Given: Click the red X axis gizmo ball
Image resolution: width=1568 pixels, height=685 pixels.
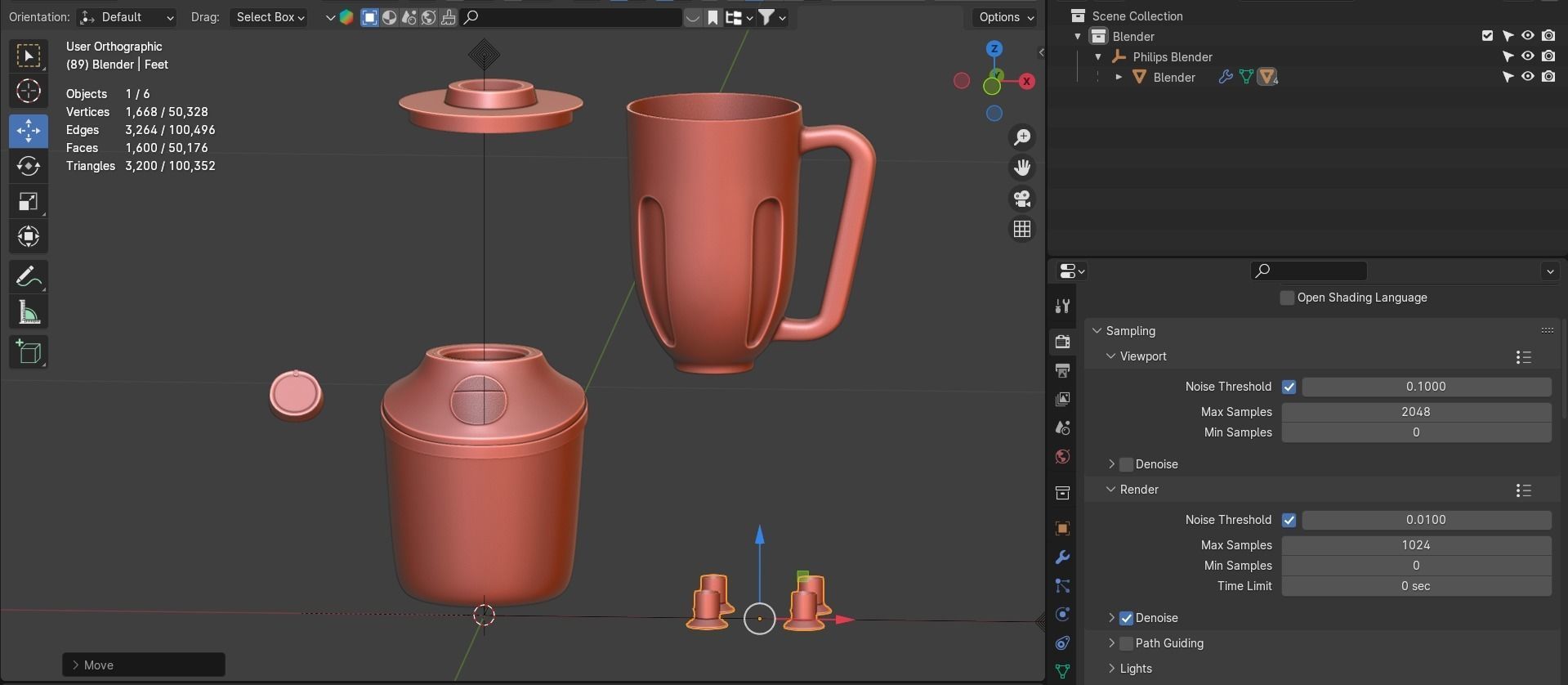Looking at the screenshot, I should point(1026,81).
